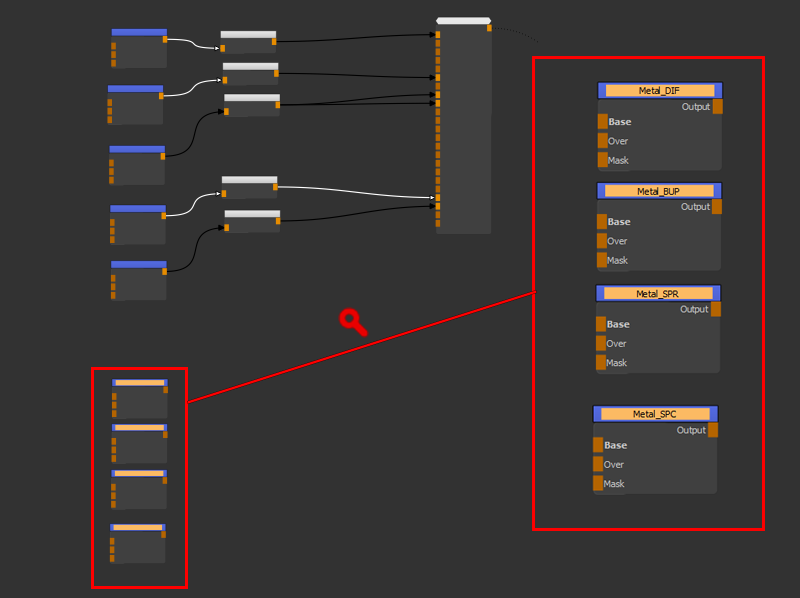Select the Metal_DIF node title bar

pyautogui.click(x=659, y=90)
